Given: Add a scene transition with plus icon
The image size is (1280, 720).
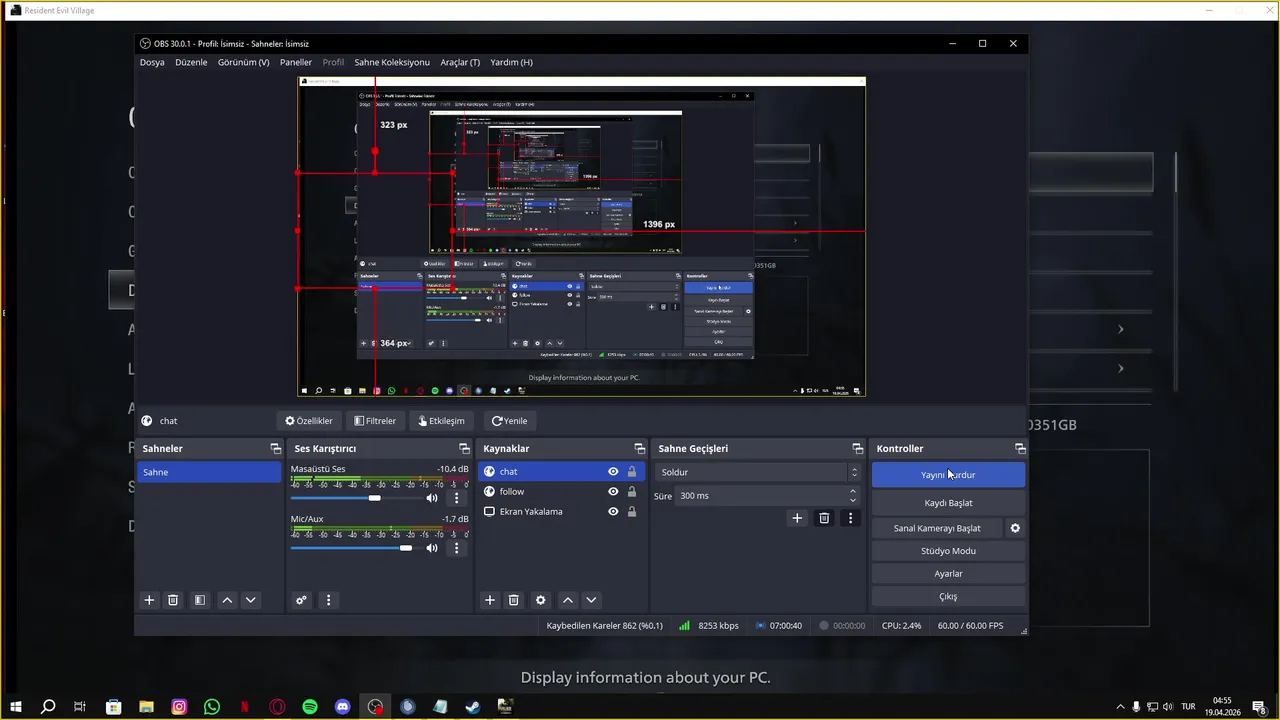Looking at the screenshot, I should (797, 518).
